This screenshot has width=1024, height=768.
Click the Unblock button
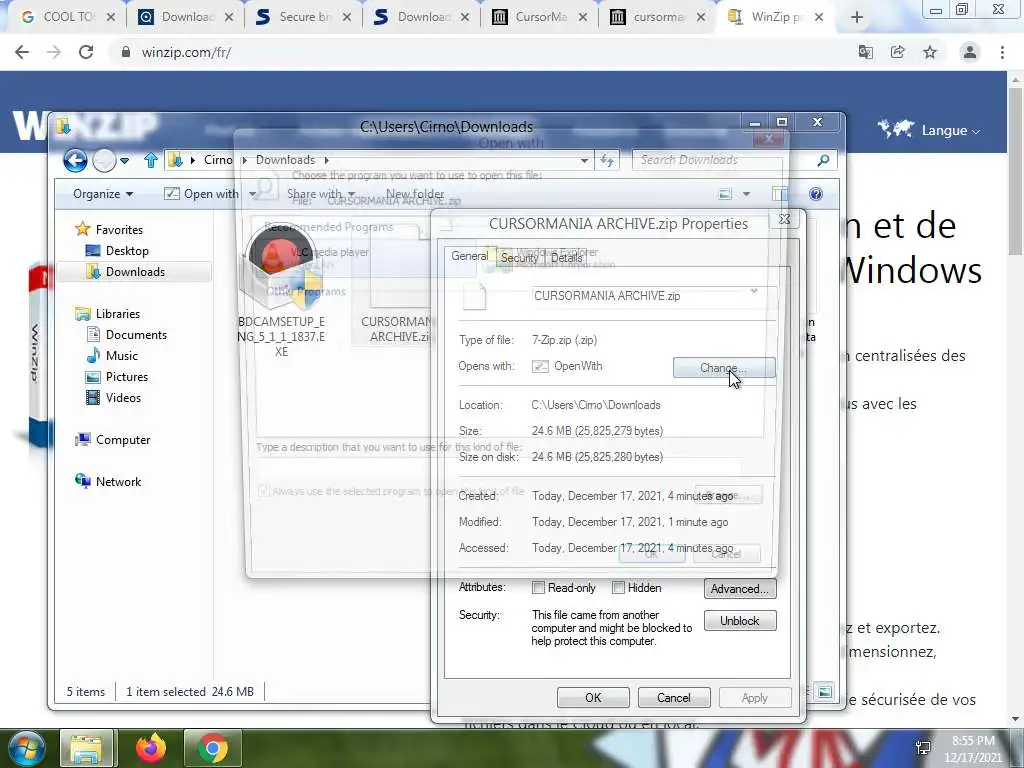coord(740,621)
